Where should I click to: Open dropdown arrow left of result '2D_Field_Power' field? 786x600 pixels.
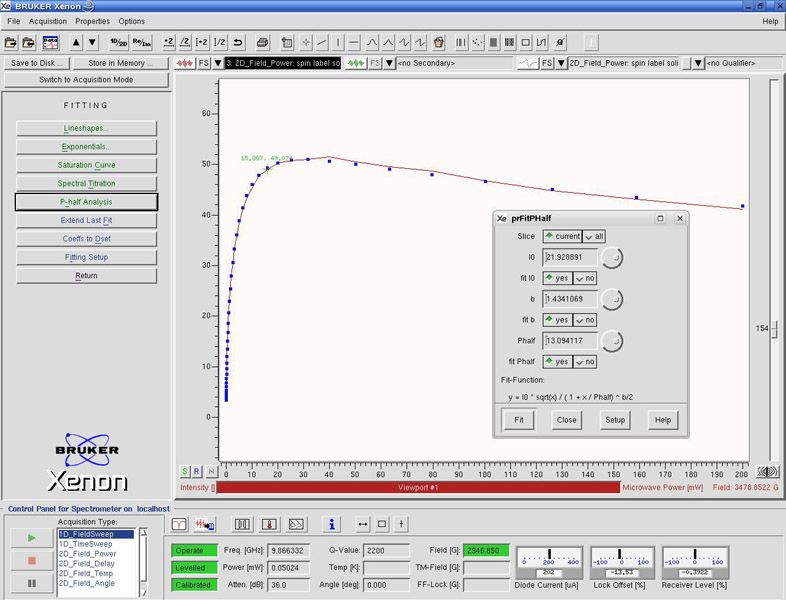tap(561, 63)
